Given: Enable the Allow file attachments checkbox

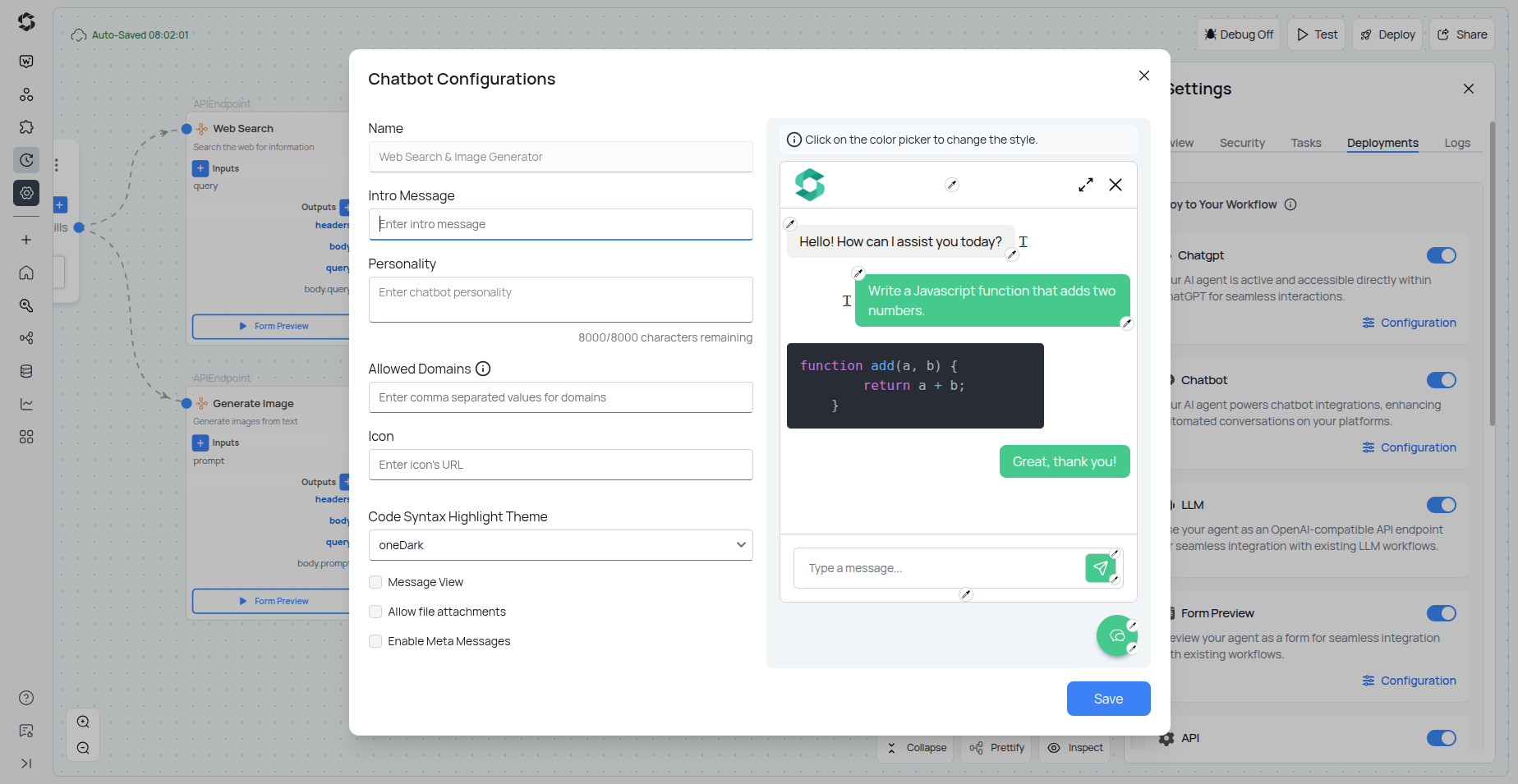Looking at the screenshot, I should tap(375, 612).
